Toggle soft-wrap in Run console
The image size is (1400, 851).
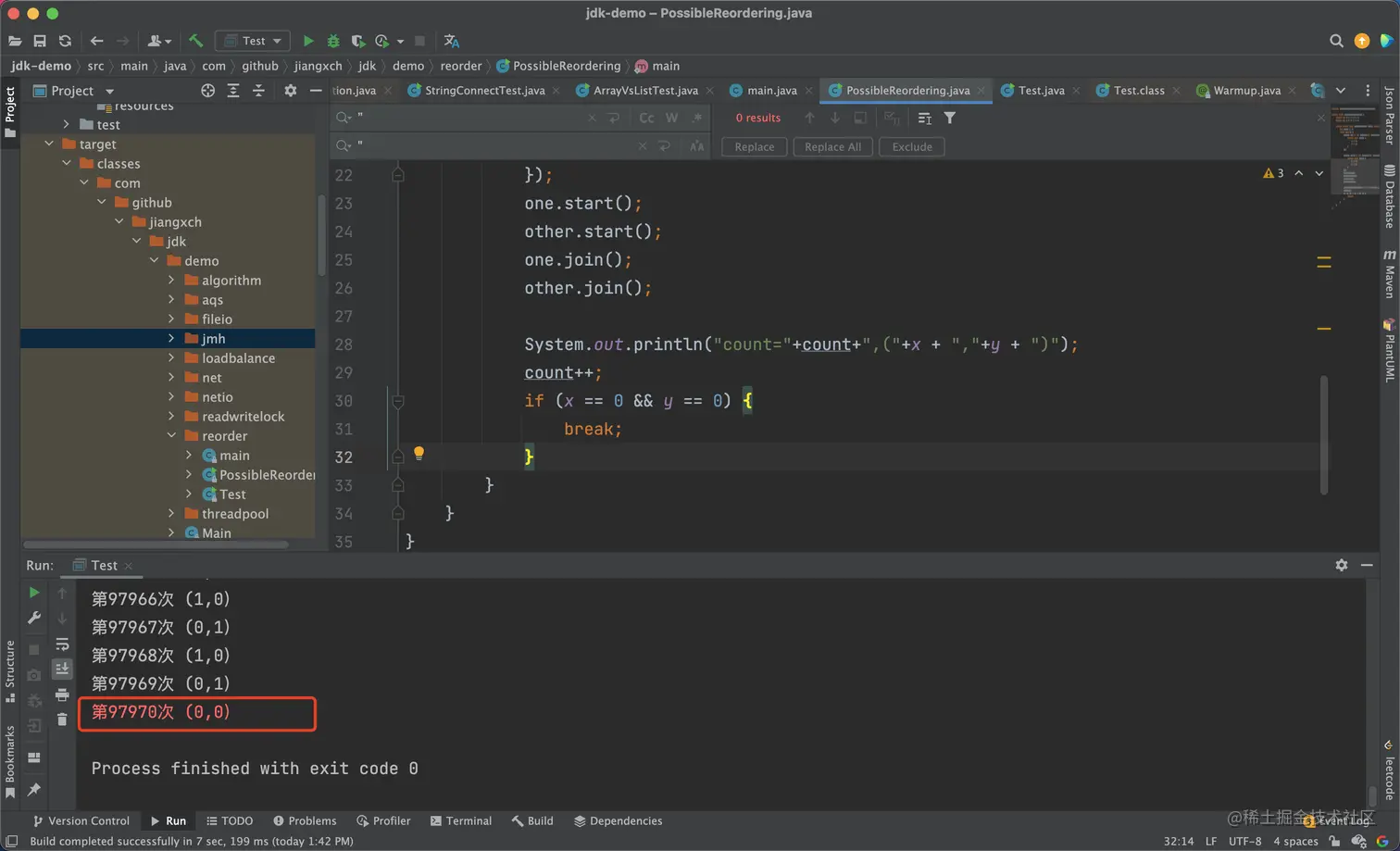tap(62, 644)
